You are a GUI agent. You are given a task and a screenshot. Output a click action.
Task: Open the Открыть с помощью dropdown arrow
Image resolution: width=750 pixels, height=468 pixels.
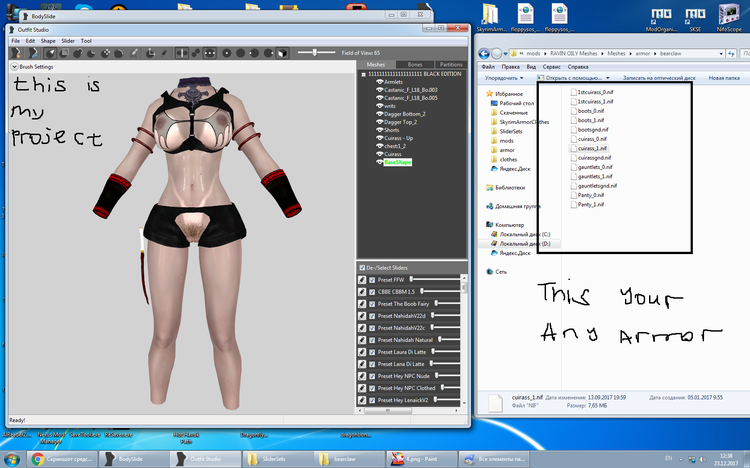608,78
